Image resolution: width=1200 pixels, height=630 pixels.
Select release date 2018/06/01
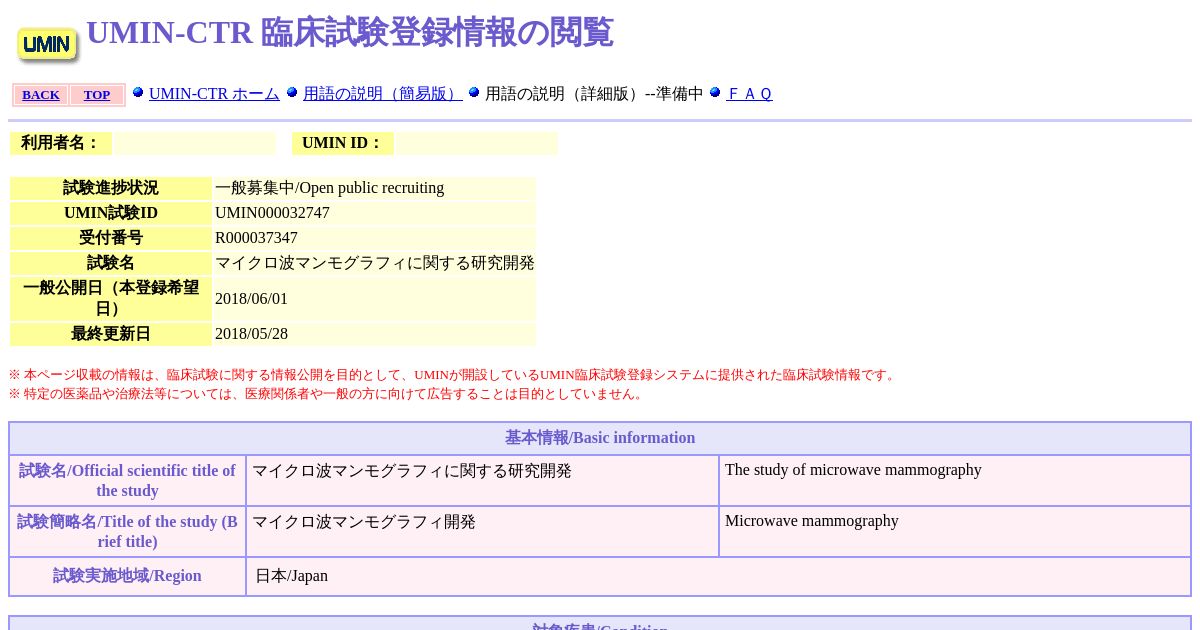coord(251,299)
